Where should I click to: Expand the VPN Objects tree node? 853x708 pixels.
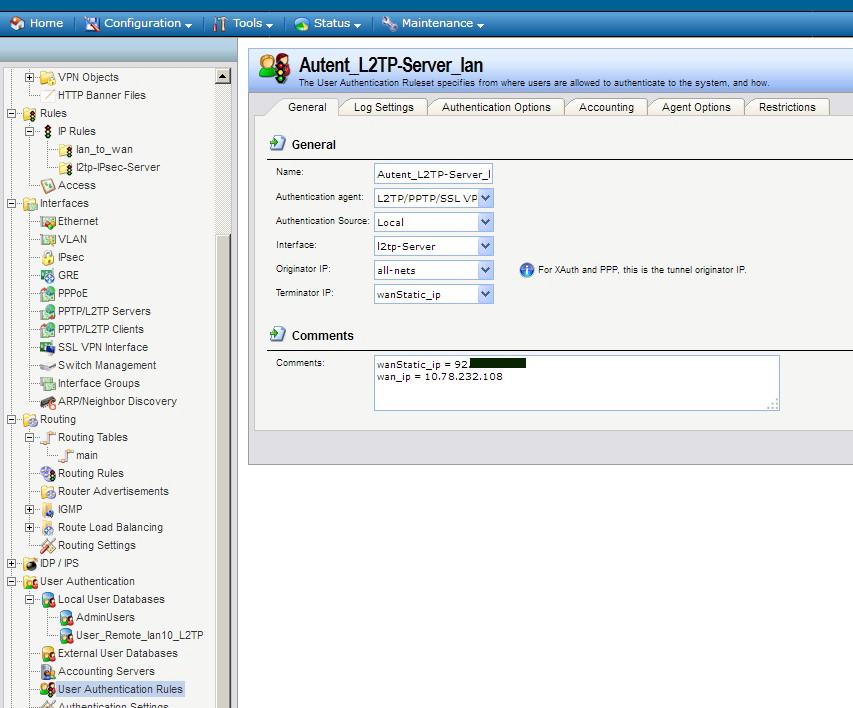tap(29, 77)
